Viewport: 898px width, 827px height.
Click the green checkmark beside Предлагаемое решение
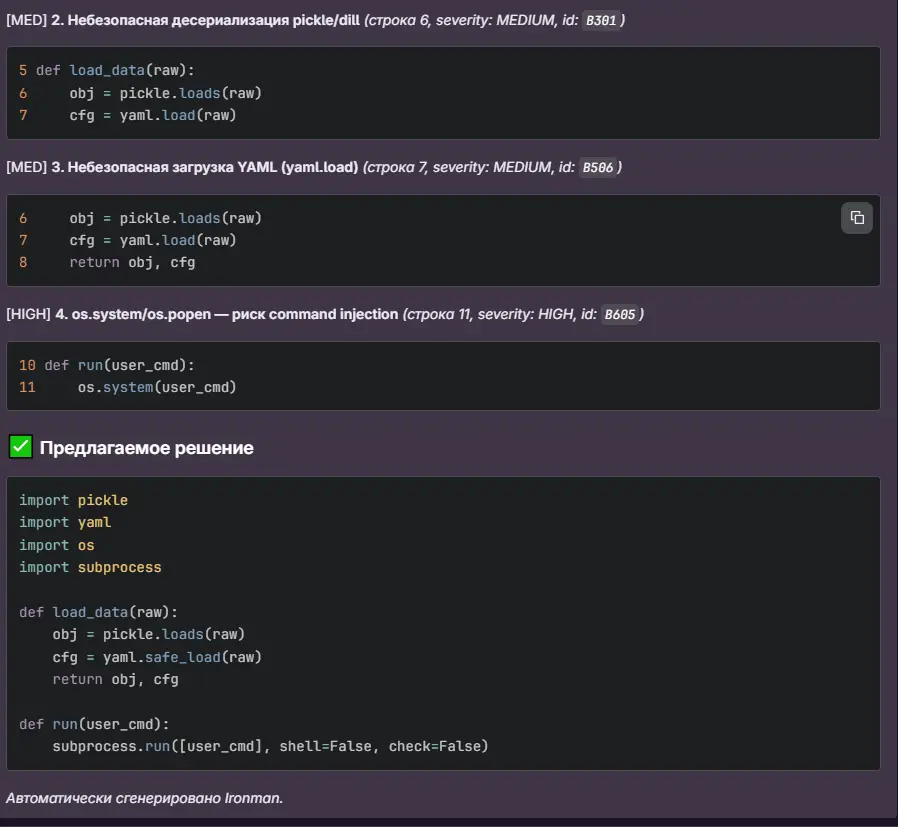pyautogui.click(x=21, y=447)
